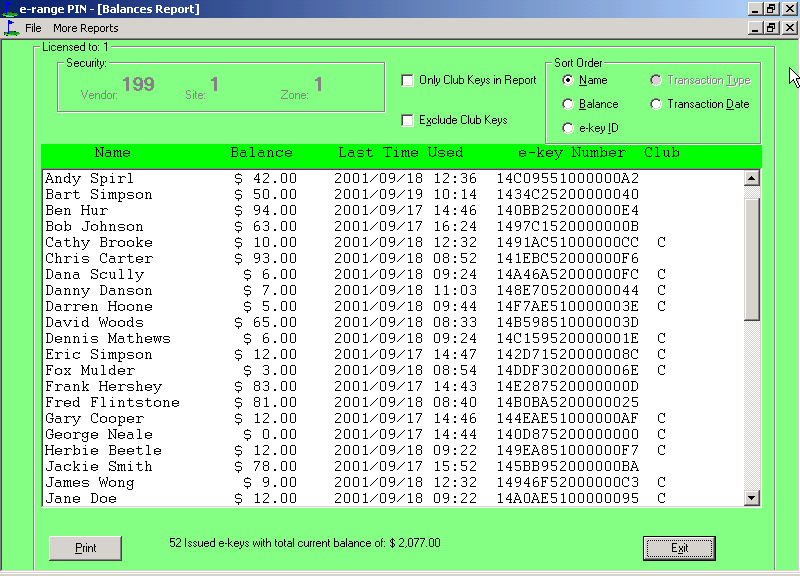Check the Exclude Club Keys box
Screen dimensions: 800x576
click(408, 121)
